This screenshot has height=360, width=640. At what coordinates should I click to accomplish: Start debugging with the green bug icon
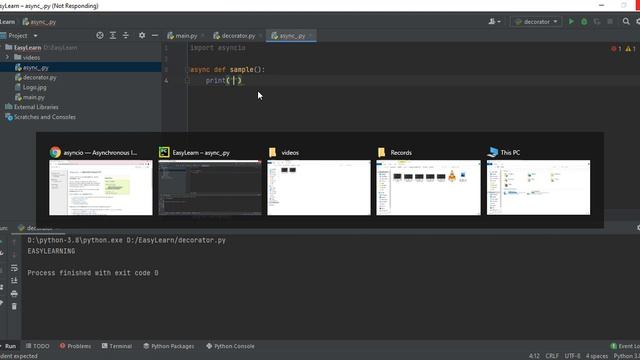584,22
